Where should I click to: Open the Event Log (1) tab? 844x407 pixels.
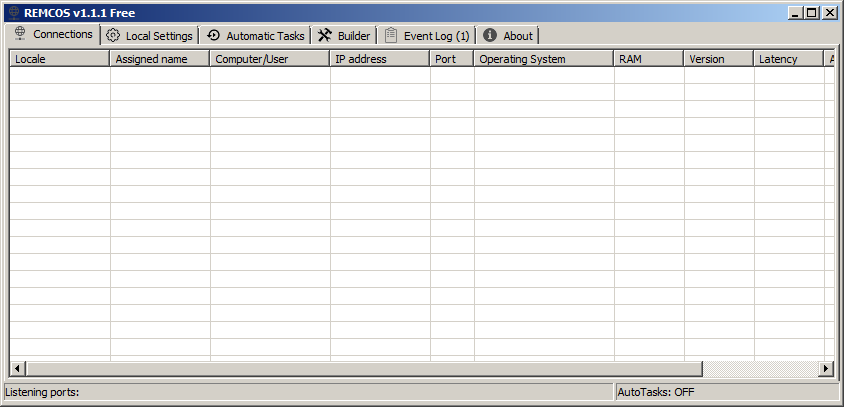[427, 35]
